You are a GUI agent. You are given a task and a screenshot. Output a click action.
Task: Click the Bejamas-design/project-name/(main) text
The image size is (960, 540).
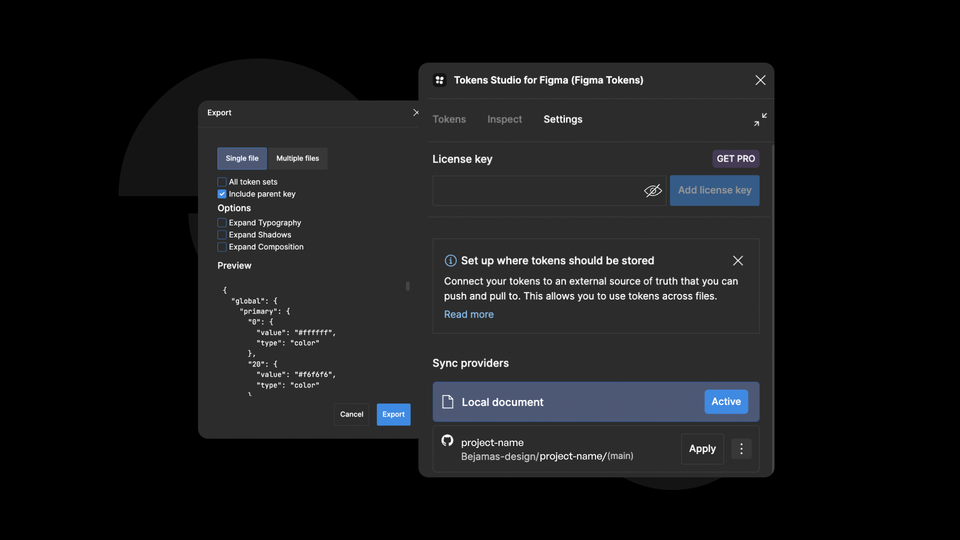coord(547,456)
